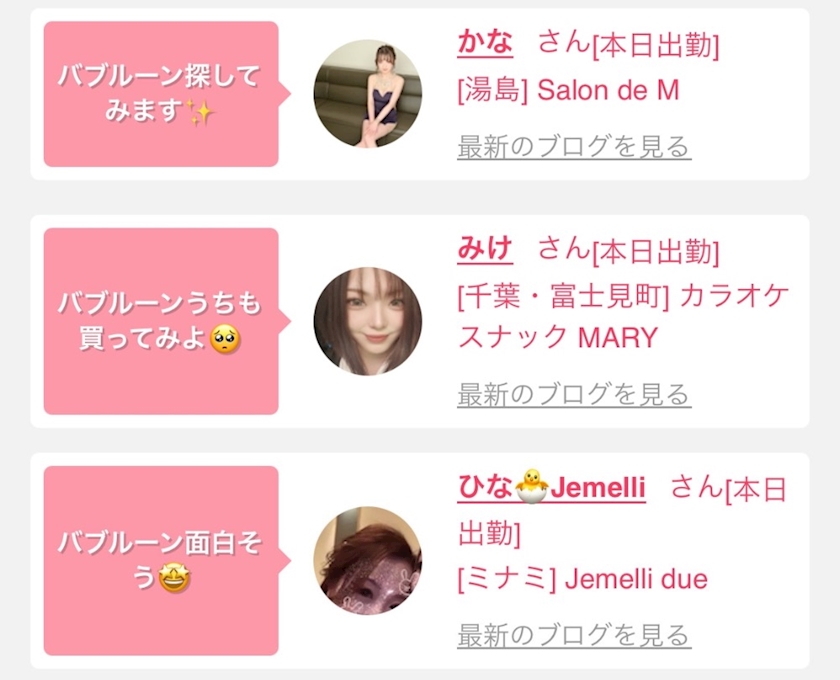The image size is (840, 680).
Task: Click the chick emoji in ひな's name
Action: [531, 486]
